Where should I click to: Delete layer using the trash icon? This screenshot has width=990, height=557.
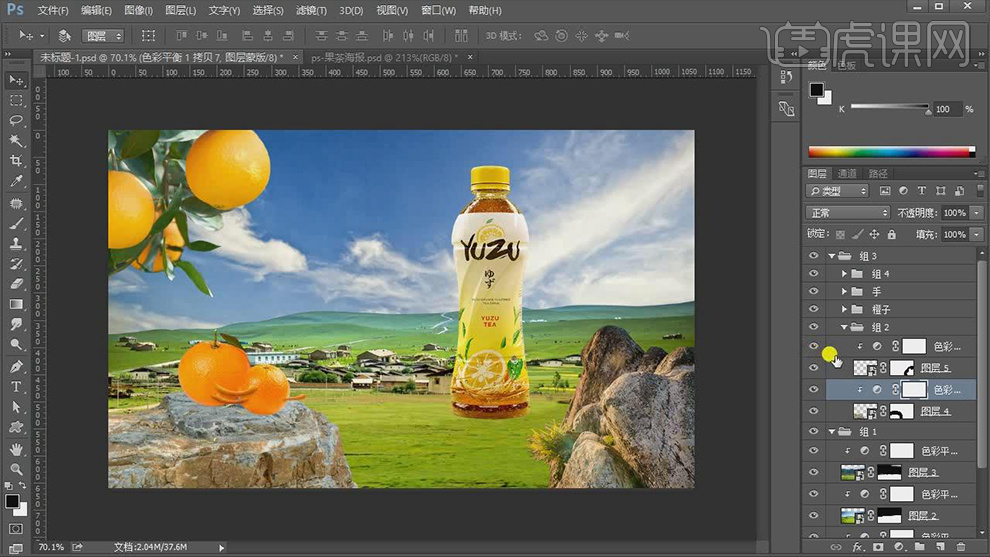coord(961,547)
